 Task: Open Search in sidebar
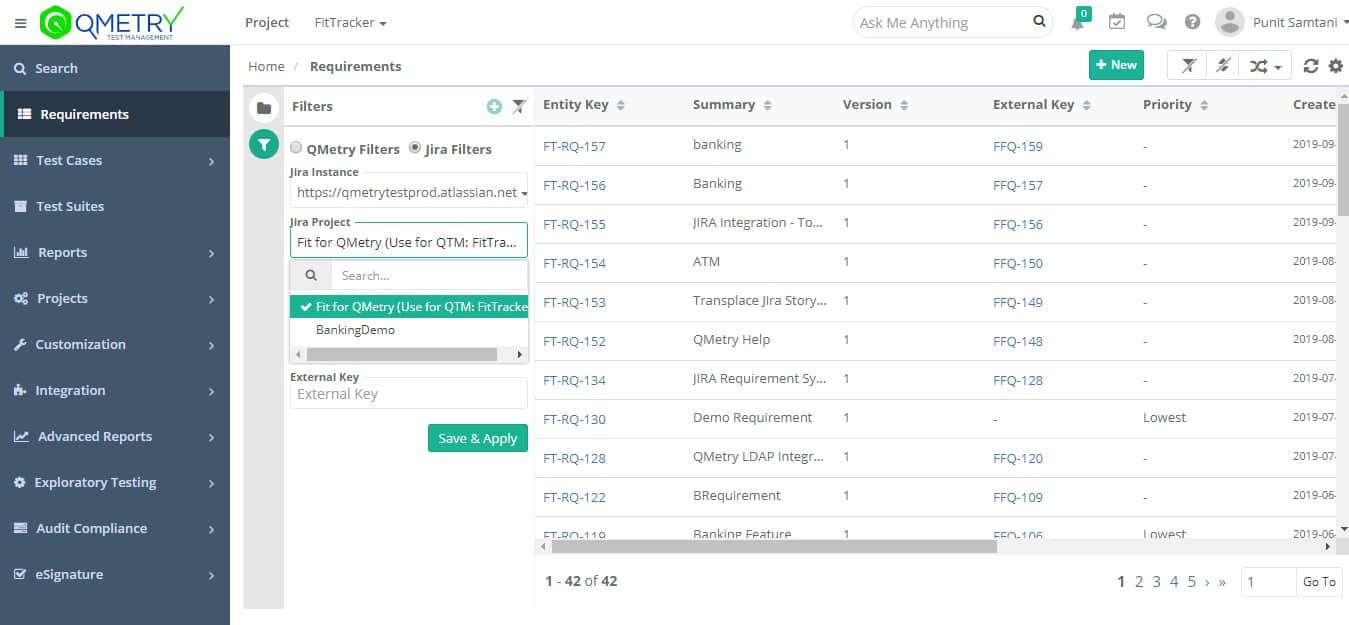click(115, 68)
